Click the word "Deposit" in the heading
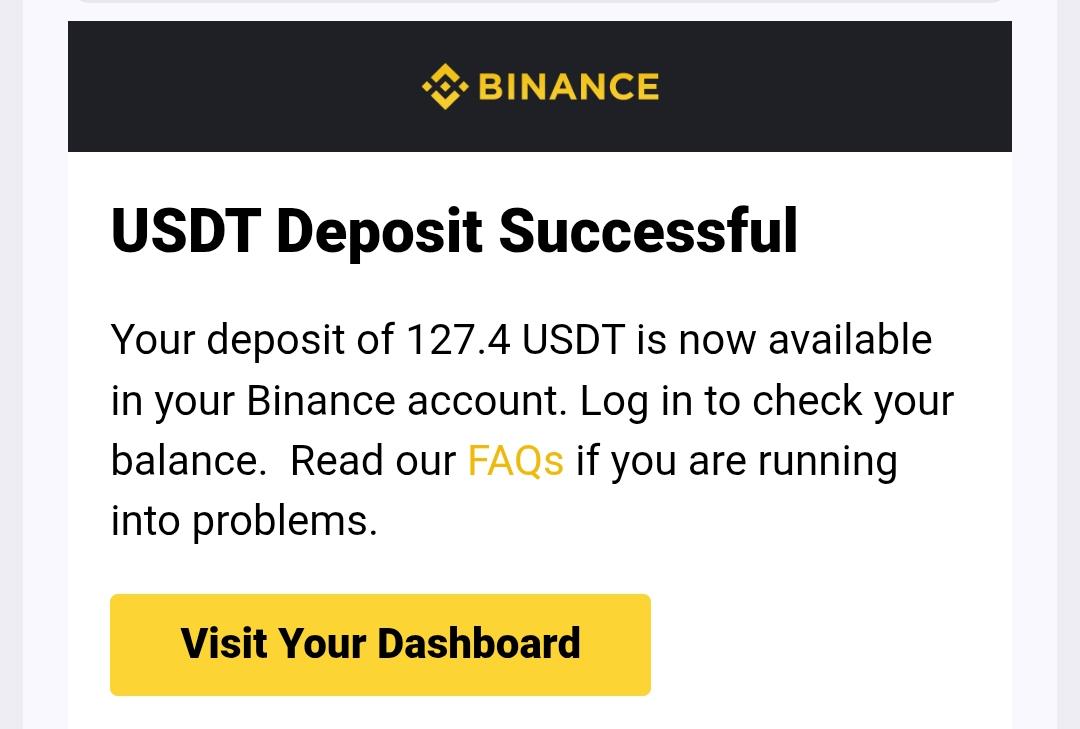The image size is (1080, 729). 379,231
